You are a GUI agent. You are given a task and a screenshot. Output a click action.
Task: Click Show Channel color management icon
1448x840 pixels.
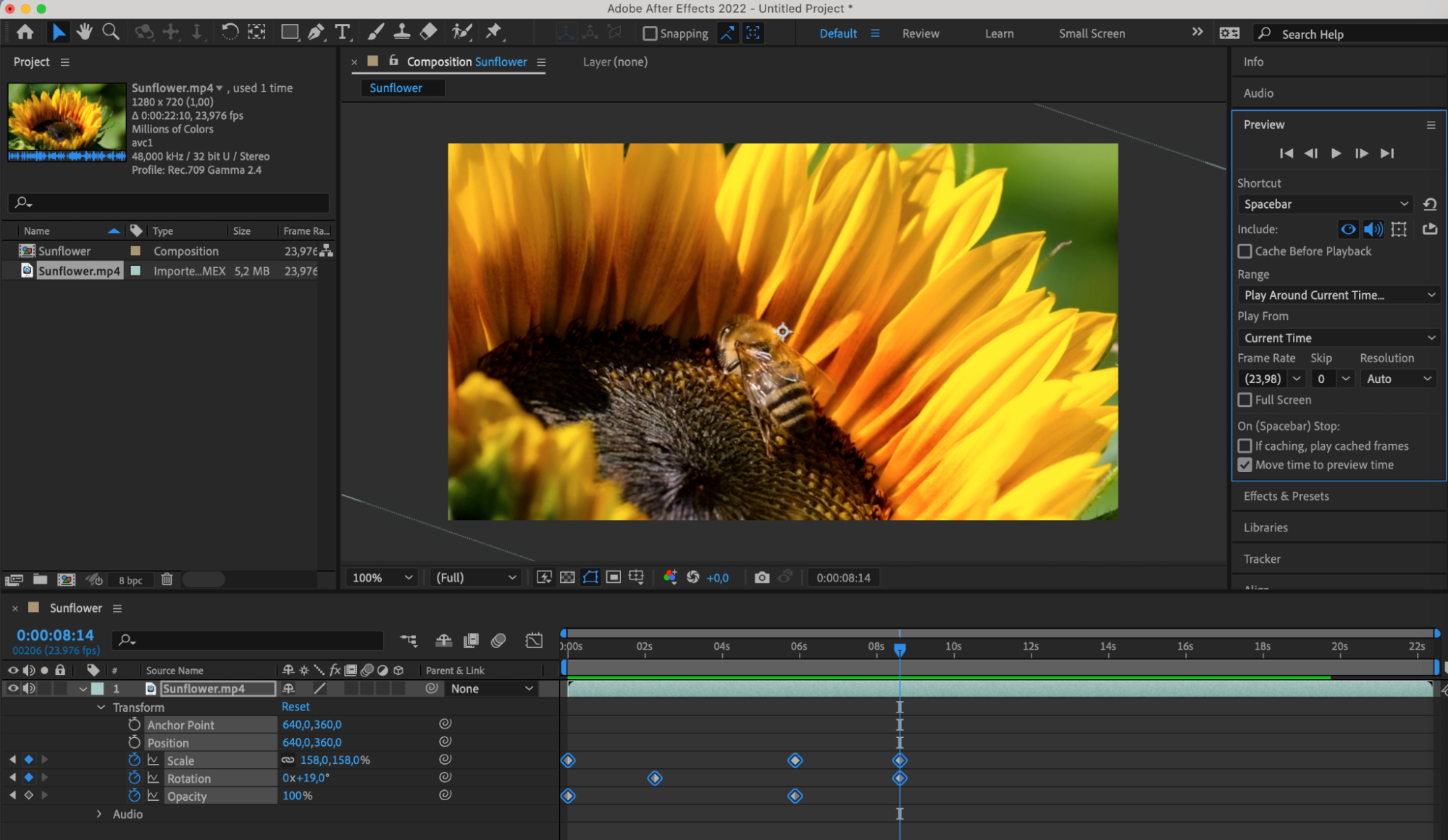tap(670, 577)
